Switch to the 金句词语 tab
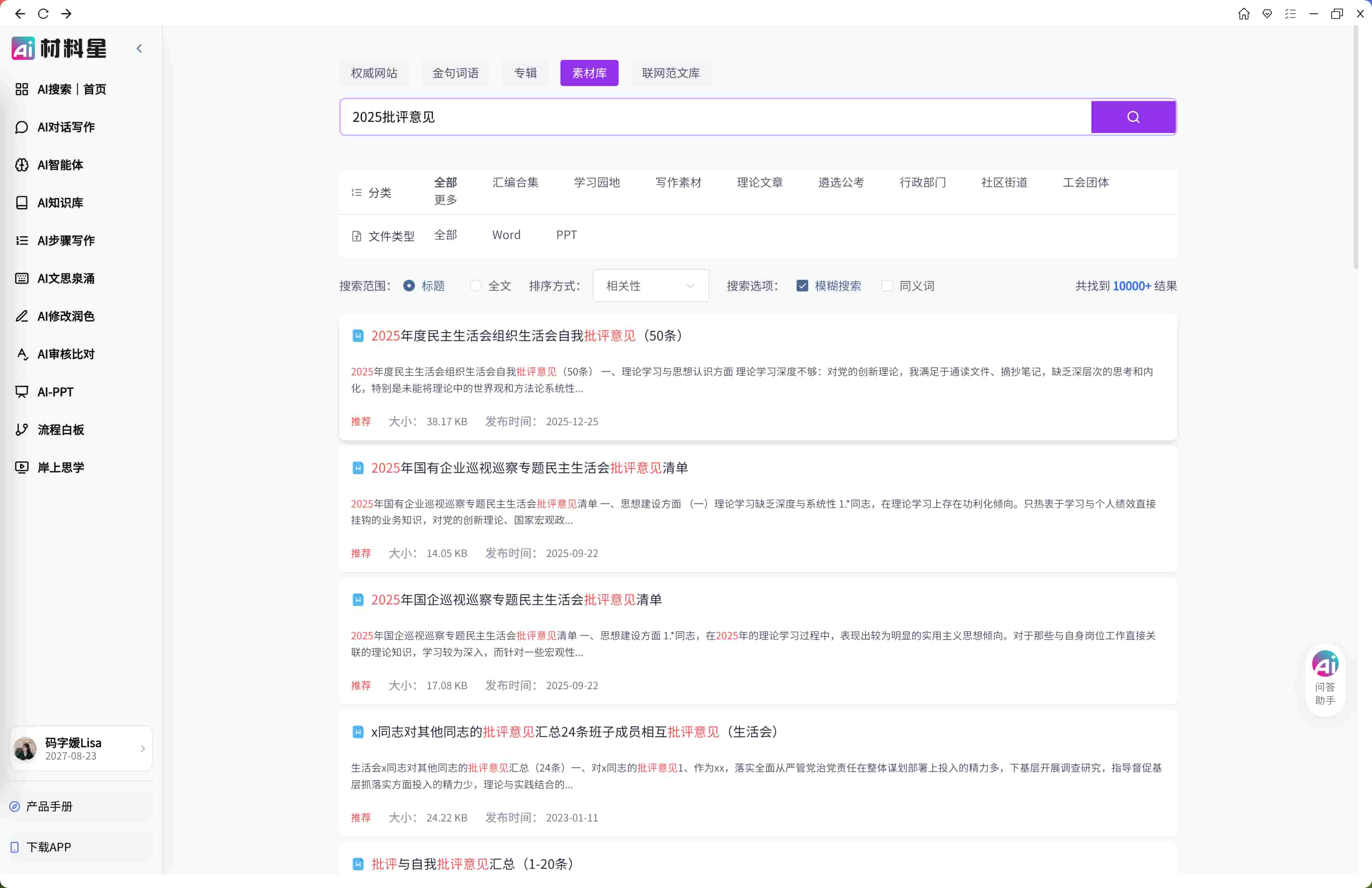This screenshot has width=1372, height=888. (455, 73)
